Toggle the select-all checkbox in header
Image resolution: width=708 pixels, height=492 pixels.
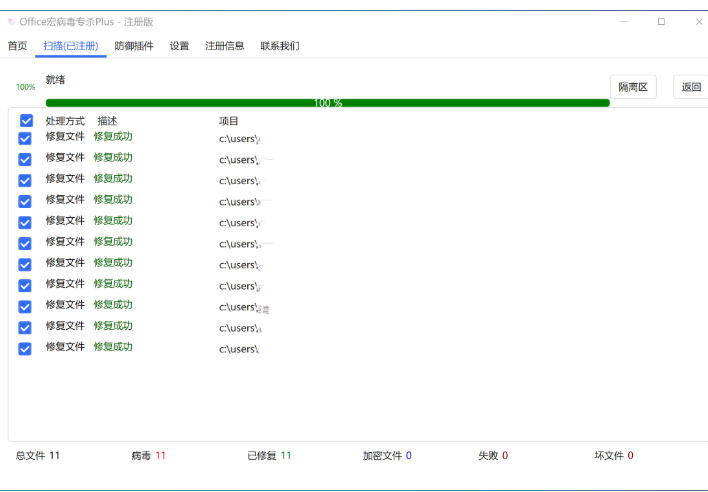(26, 121)
